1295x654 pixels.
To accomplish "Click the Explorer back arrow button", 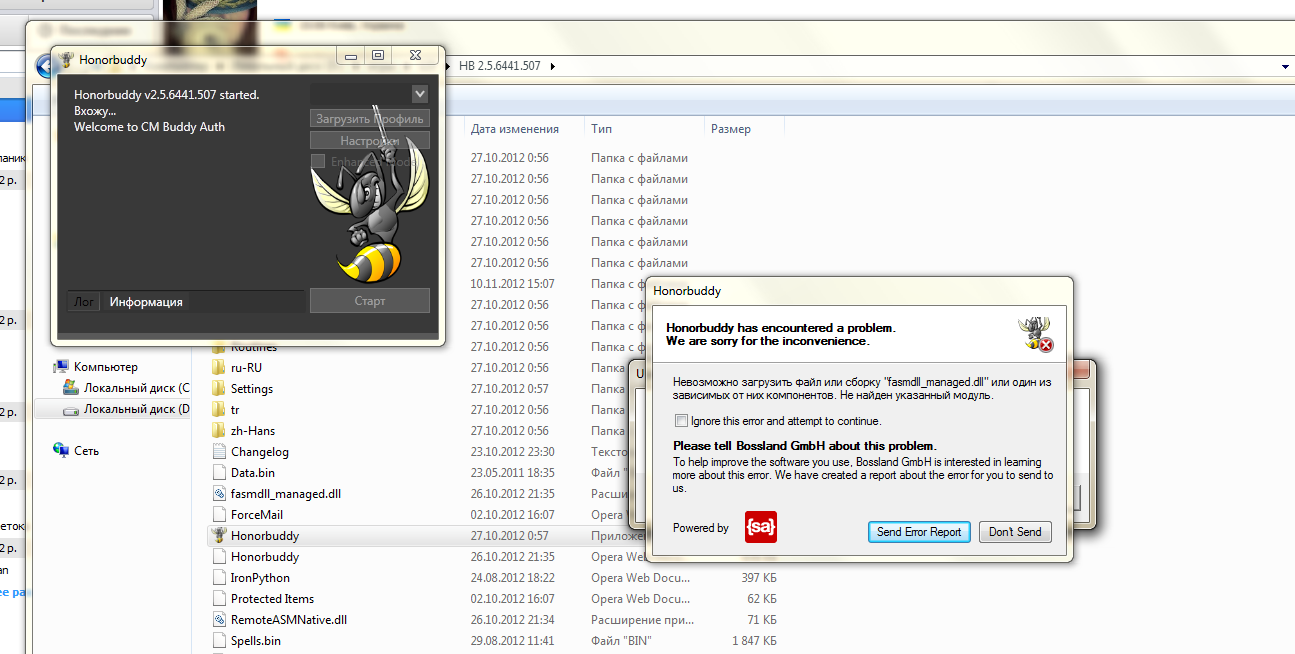I will tap(44, 67).
